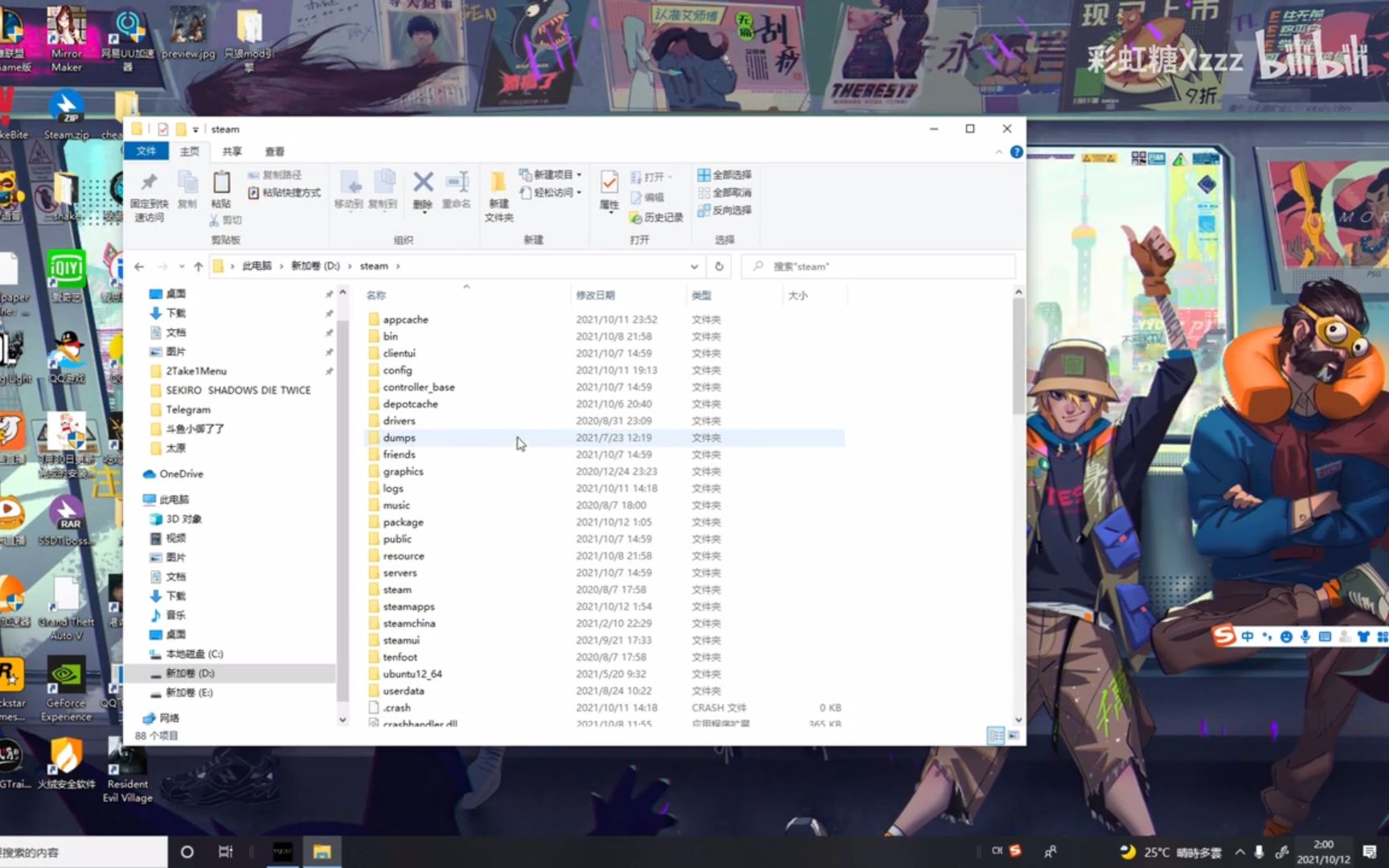Open Steam.zip on the desktop
This screenshot has height=868, width=1389.
[66, 117]
